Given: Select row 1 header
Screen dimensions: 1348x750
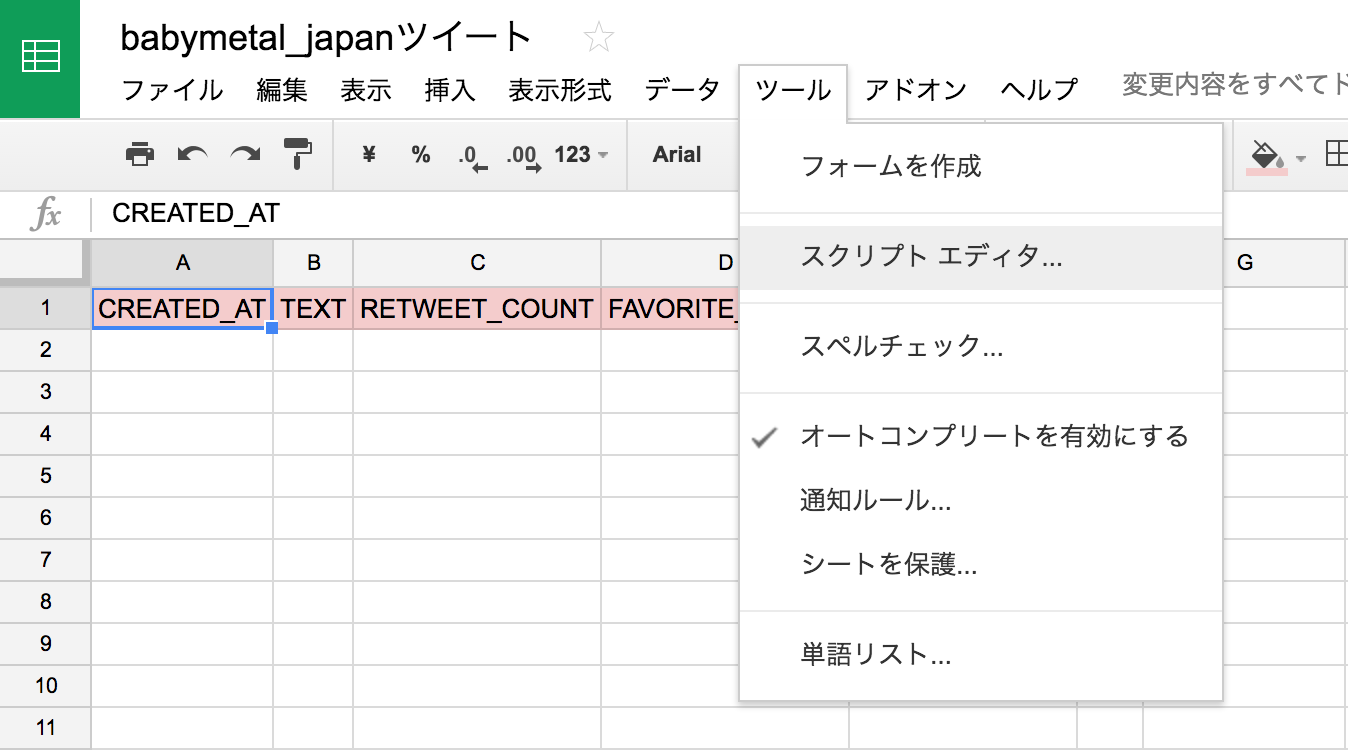Looking at the screenshot, I should click(x=45, y=308).
